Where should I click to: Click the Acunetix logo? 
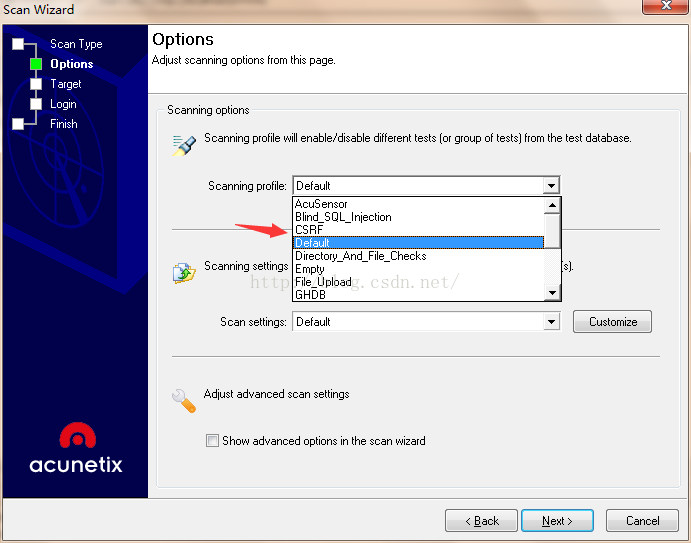pyautogui.click(x=76, y=448)
